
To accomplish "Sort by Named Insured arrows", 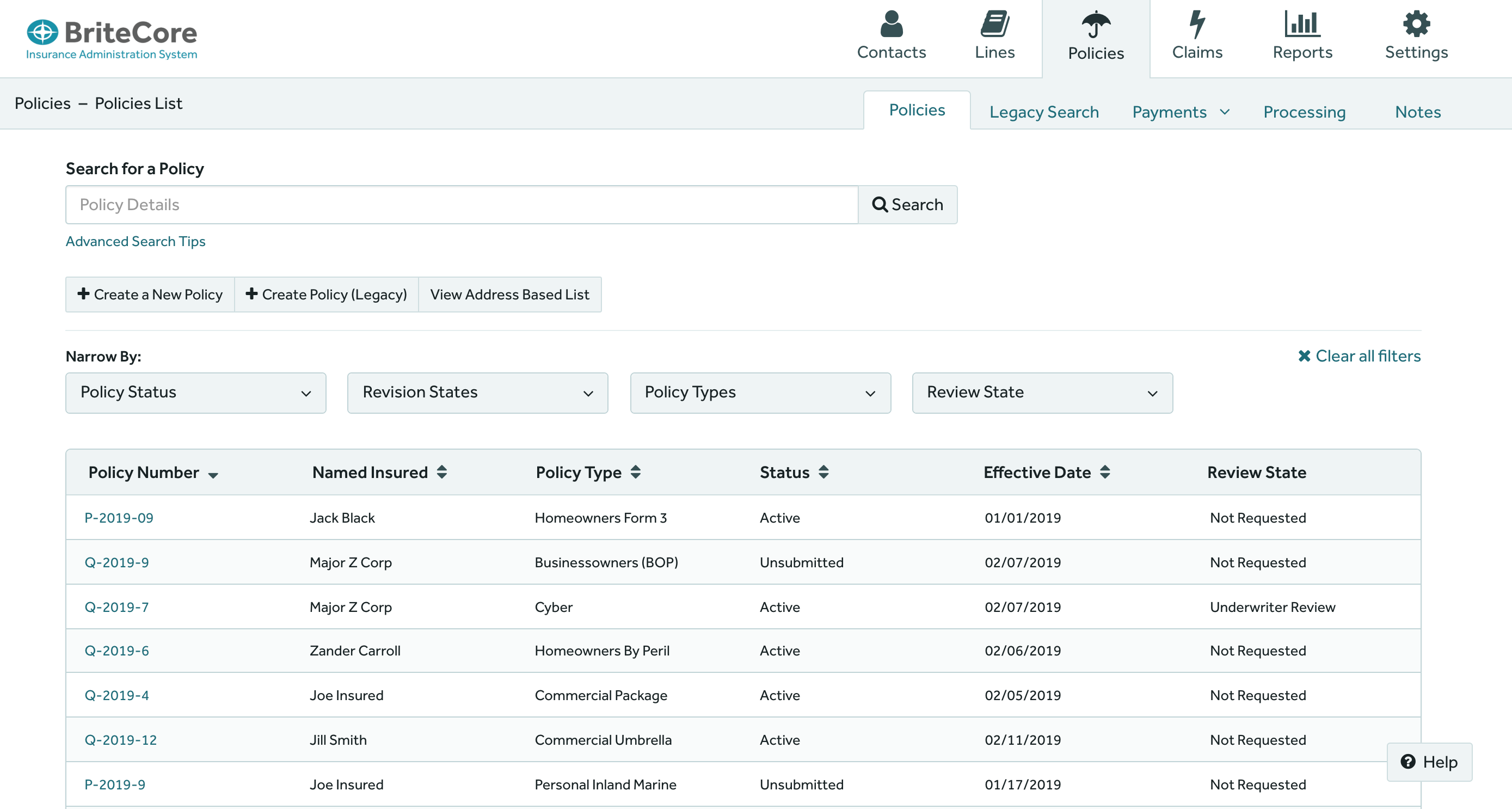I will point(442,472).
